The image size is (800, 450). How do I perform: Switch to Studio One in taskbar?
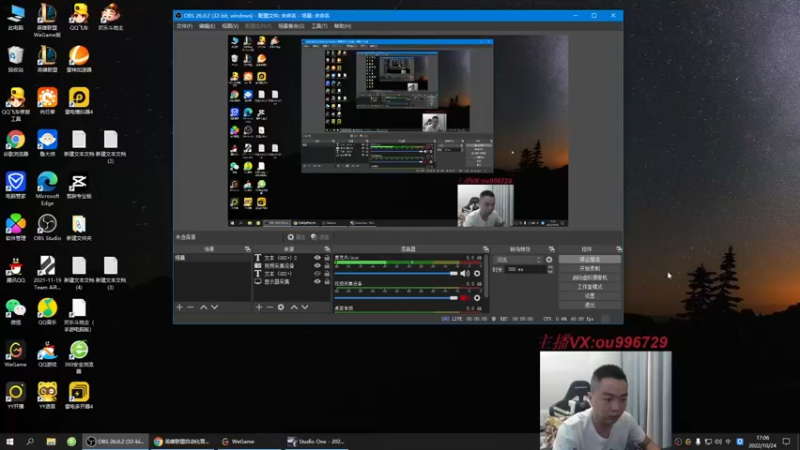tap(316, 441)
